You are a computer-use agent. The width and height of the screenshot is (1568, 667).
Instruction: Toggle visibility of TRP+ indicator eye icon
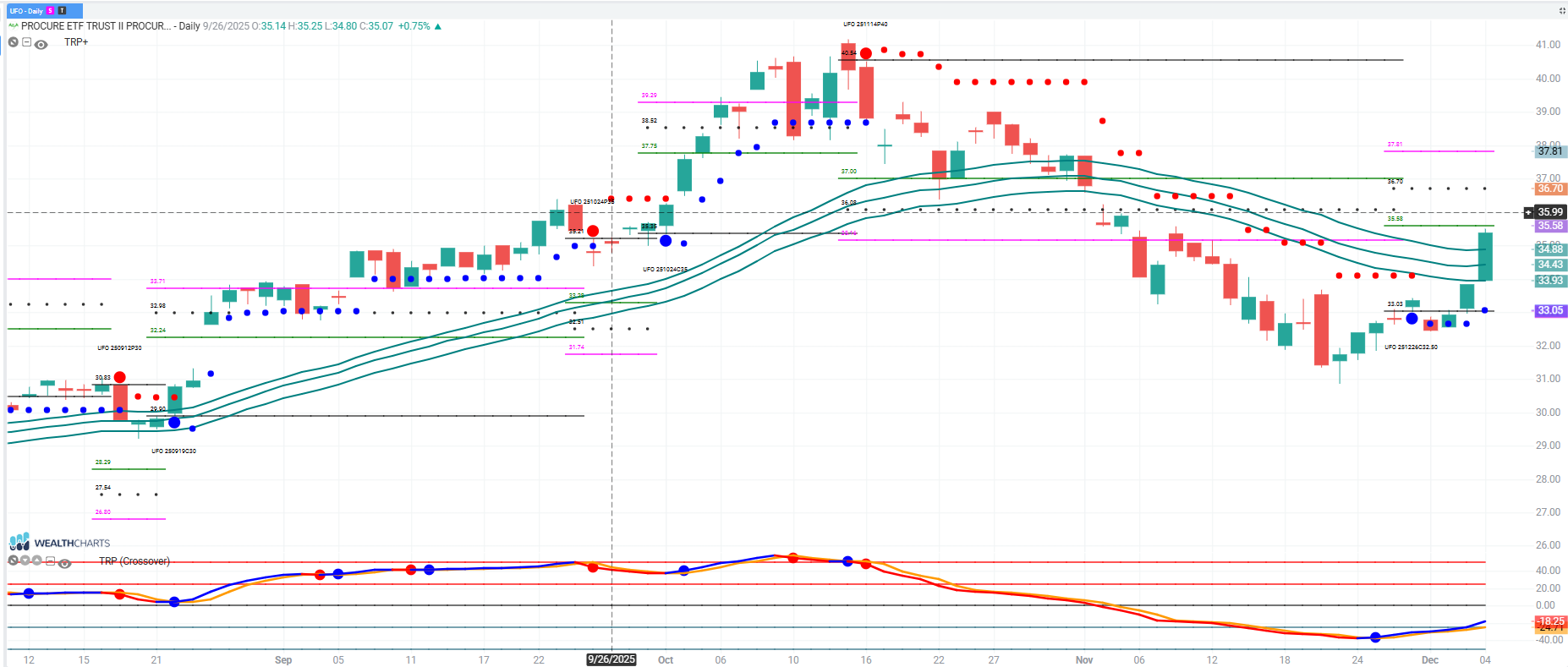coord(41,44)
